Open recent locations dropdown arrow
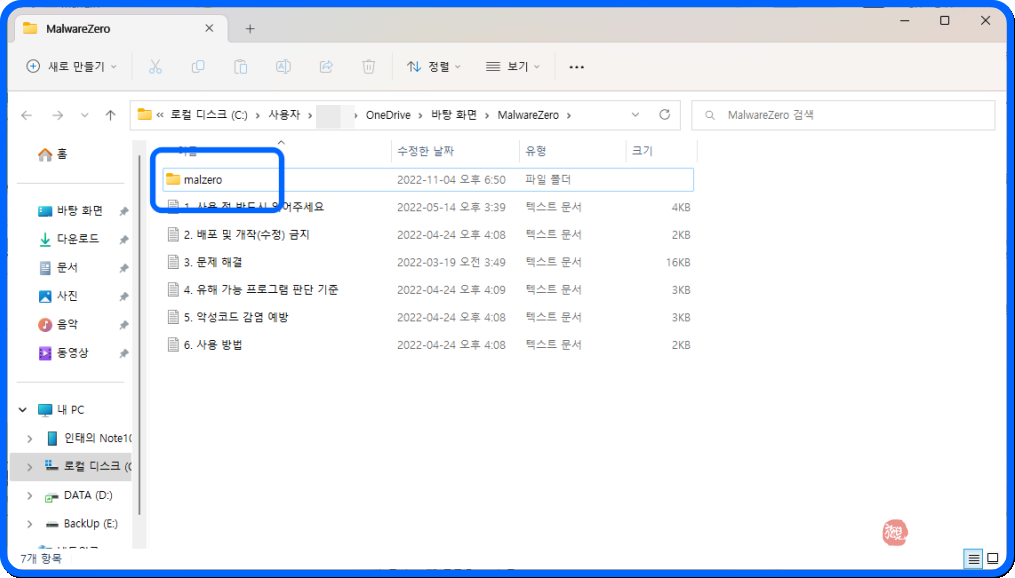Image resolution: width=1015 pixels, height=578 pixels. (84, 115)
